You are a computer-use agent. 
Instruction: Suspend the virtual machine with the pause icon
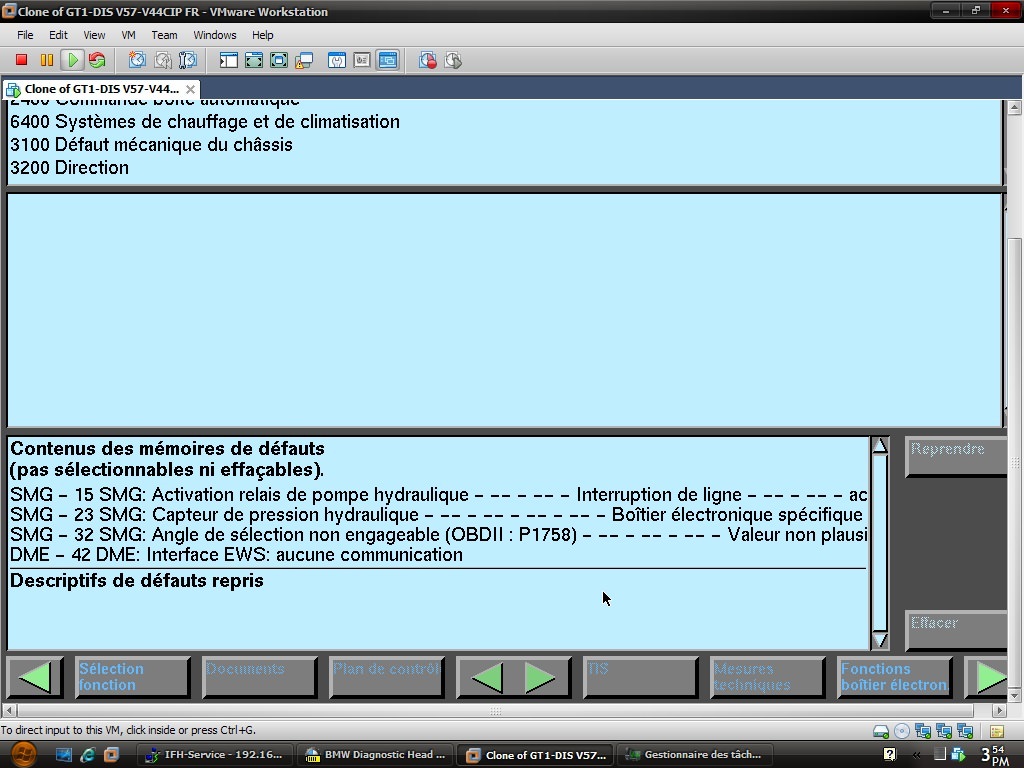[47, 60]
